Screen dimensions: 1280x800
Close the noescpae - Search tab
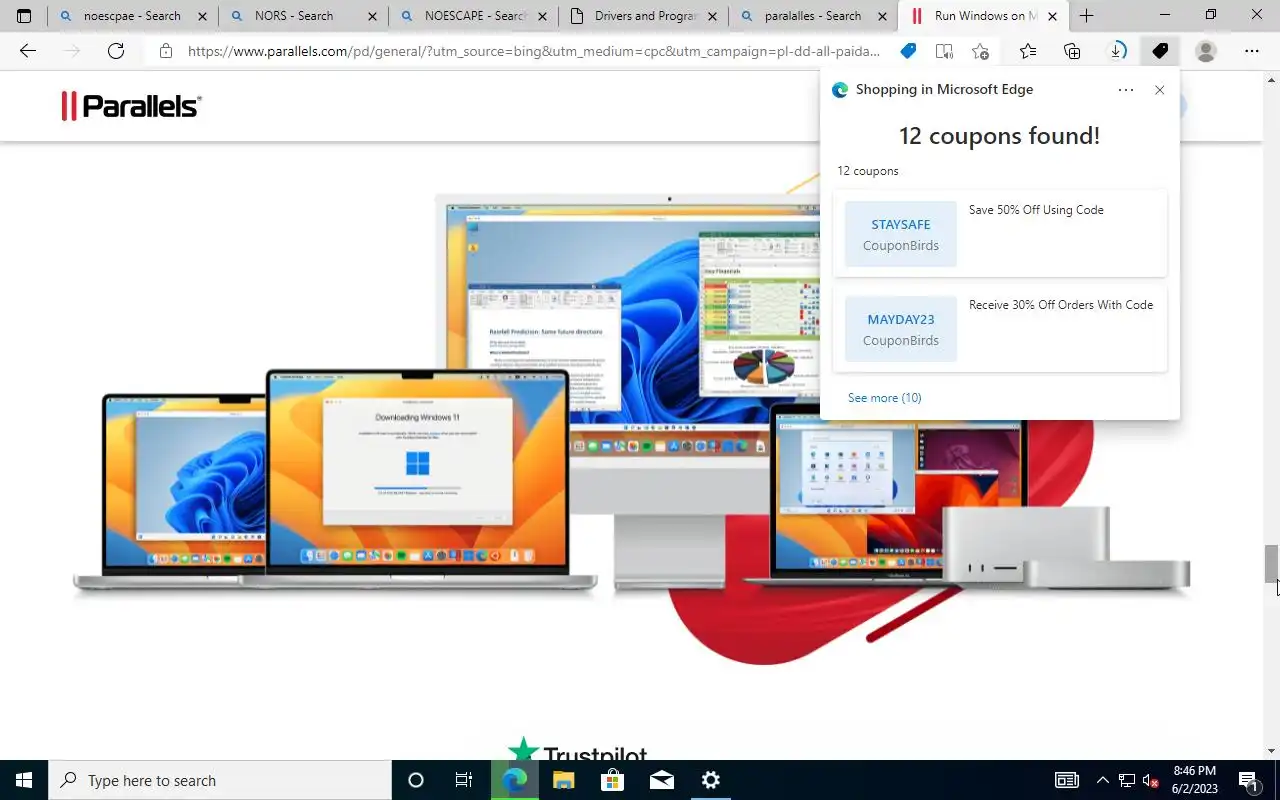[202, 16]
